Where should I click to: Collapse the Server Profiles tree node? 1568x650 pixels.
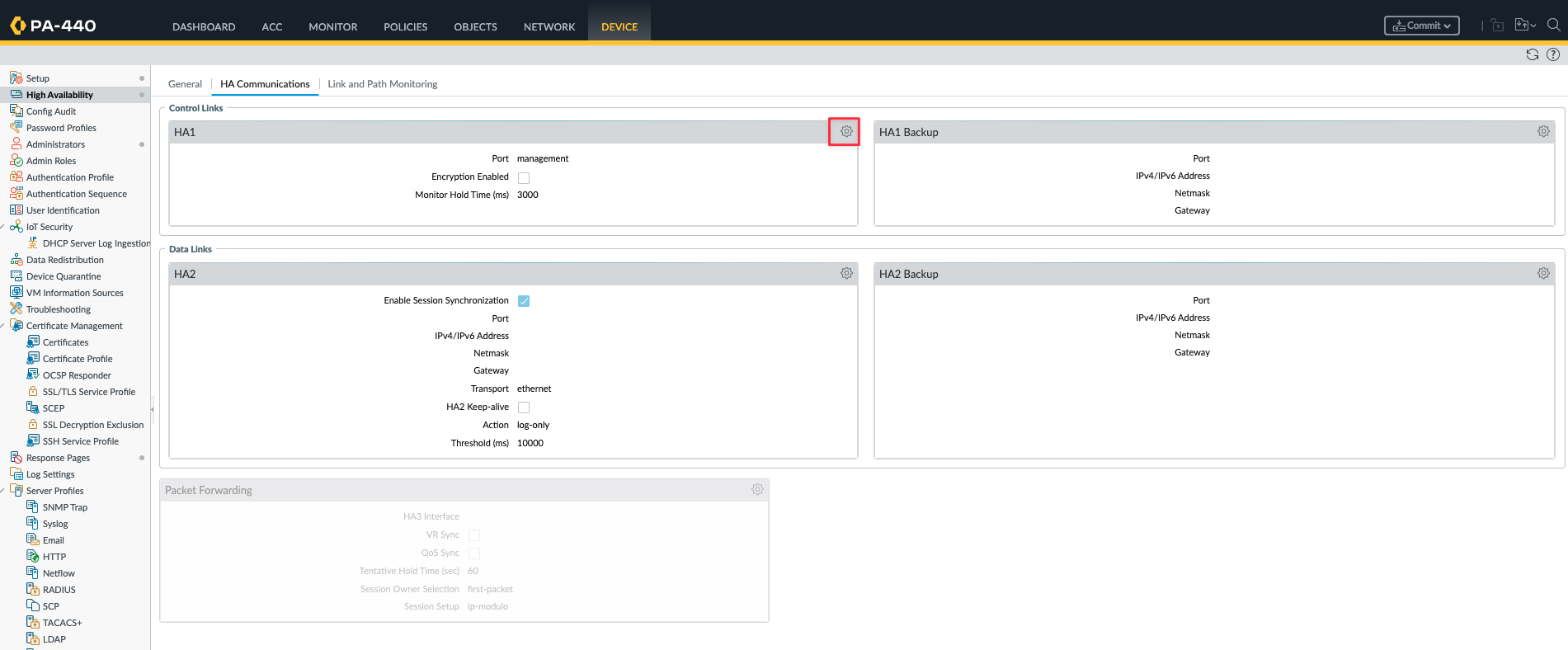tap(3, 490)
